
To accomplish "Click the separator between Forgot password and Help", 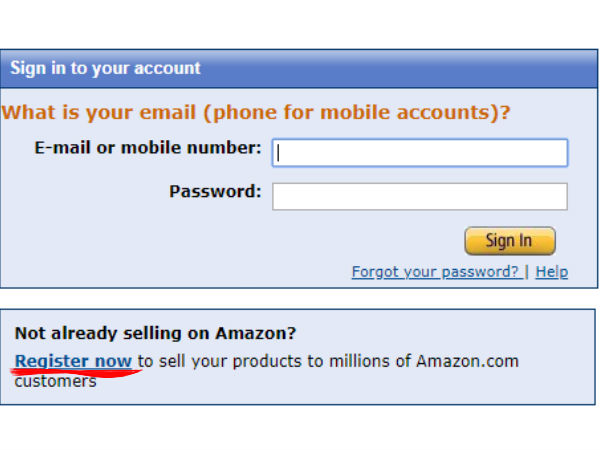I will [x=528, y=272].
